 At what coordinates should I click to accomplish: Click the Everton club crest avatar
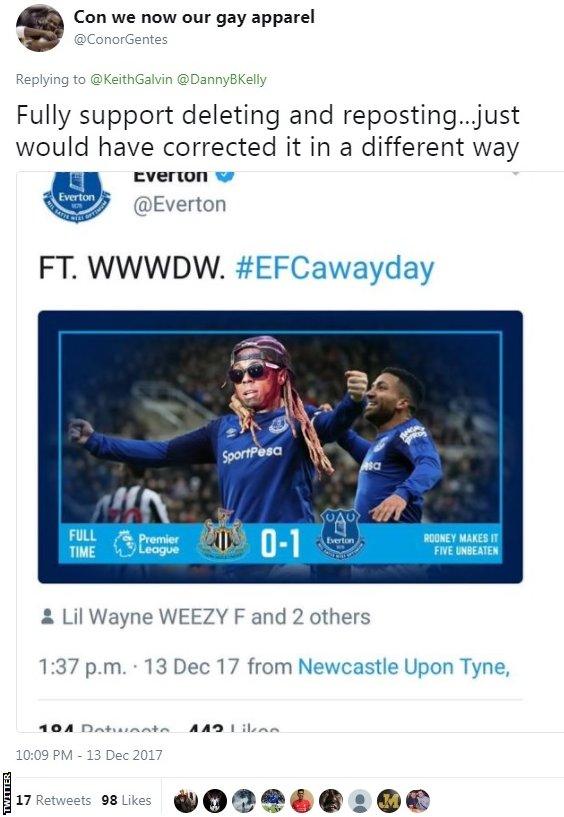(77, 196)
